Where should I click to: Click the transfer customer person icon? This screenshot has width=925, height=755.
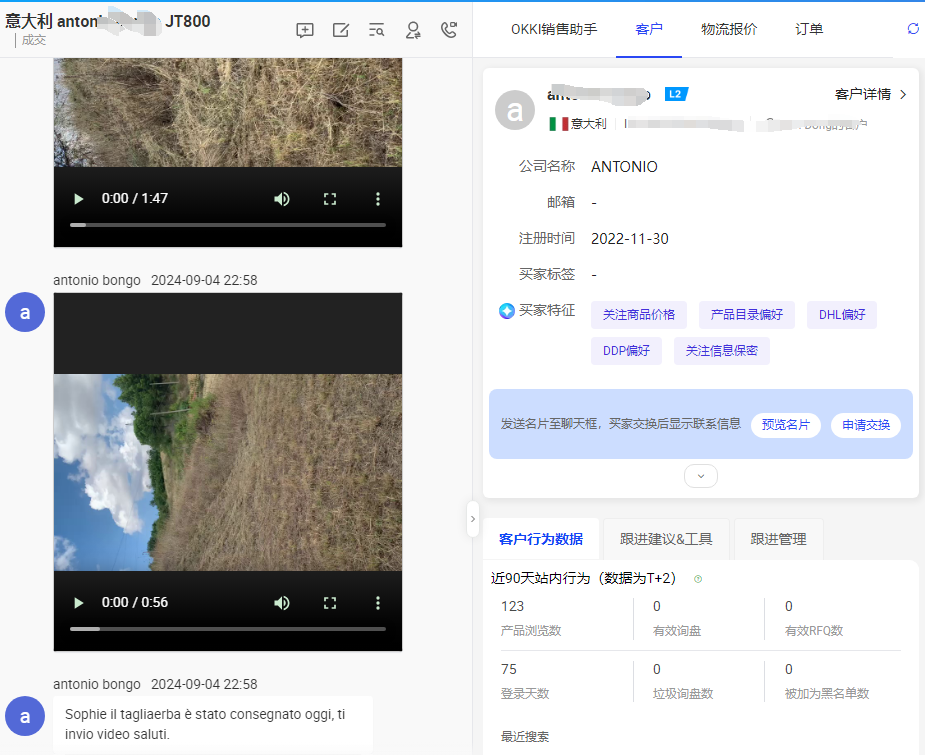412,30
